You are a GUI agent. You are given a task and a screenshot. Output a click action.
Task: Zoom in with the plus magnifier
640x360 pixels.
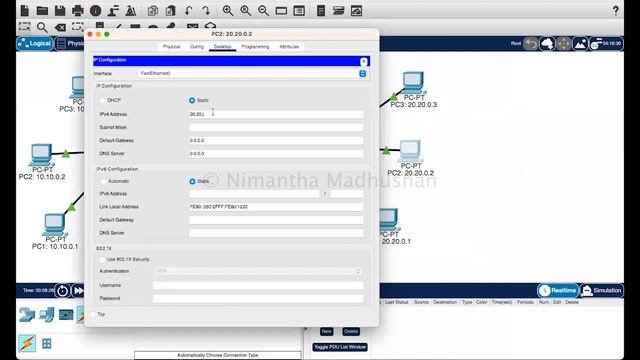point(228,11)
